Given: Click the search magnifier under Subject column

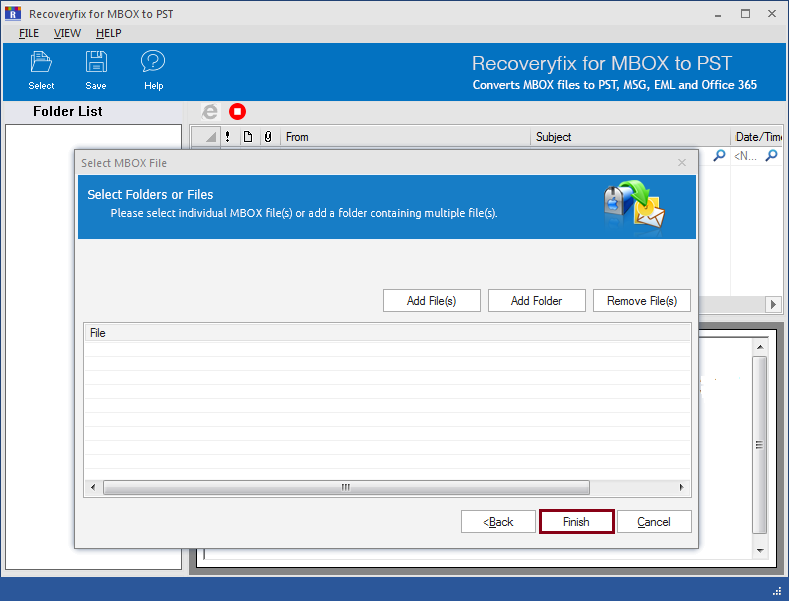Looking at the screenshot, I should 720,156.
